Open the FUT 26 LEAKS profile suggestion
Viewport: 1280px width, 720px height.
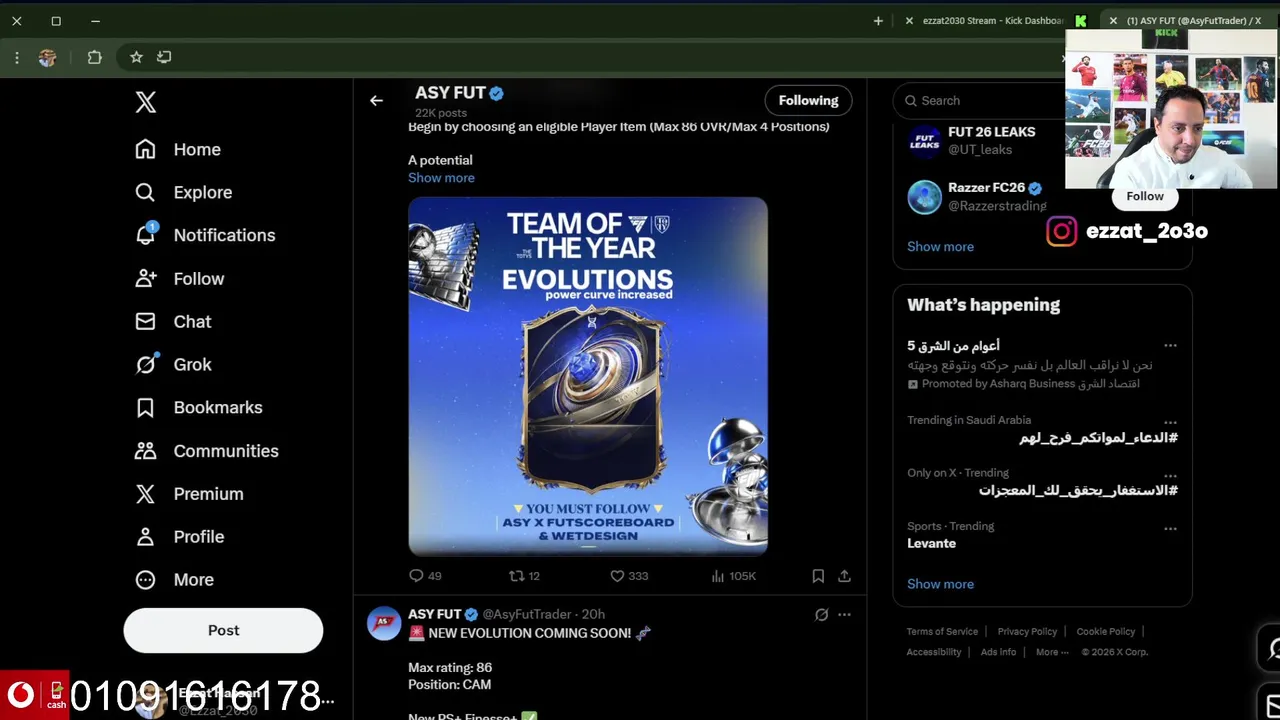click(x=991, y=132)
